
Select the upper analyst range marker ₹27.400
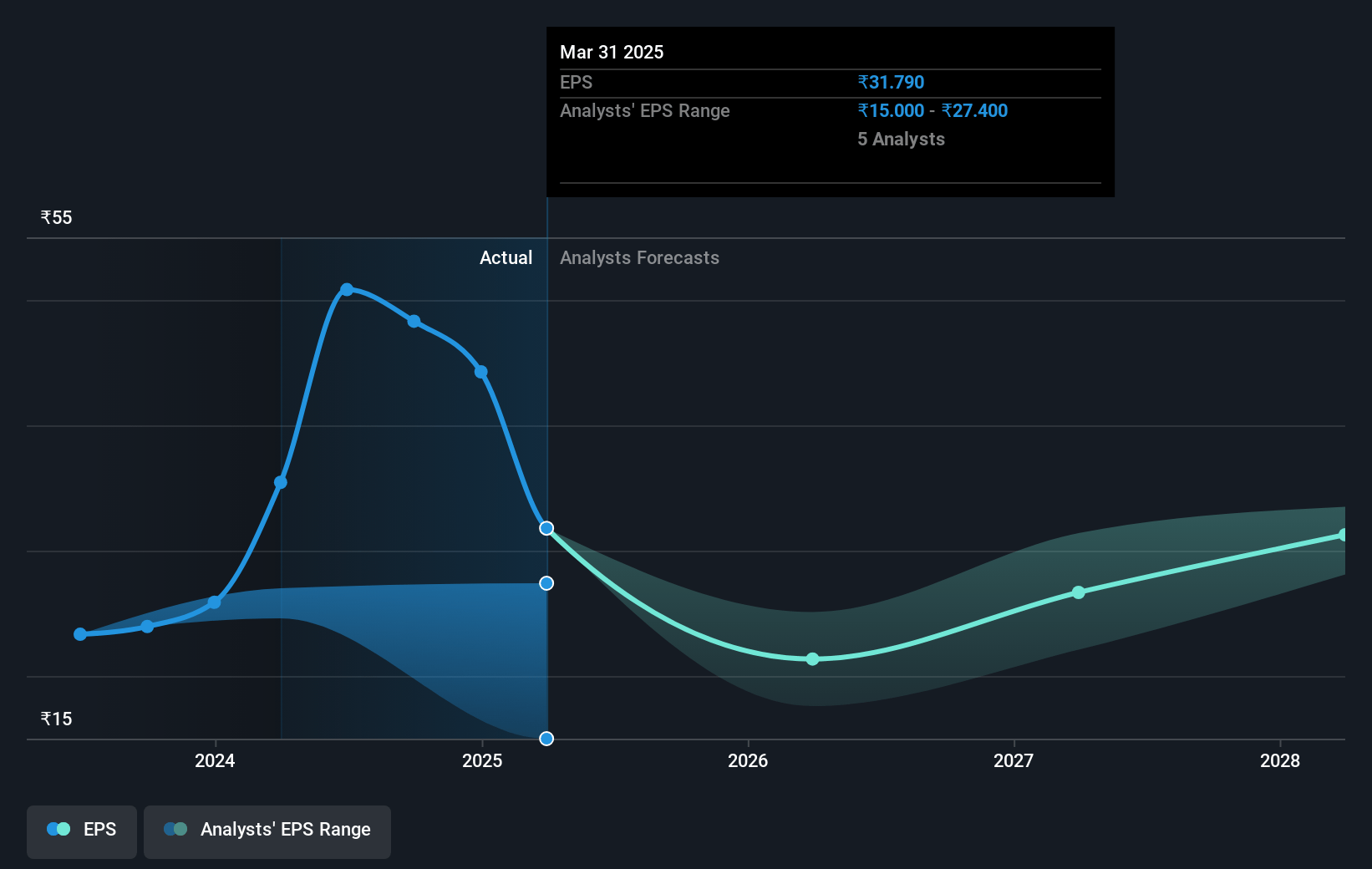tap(546, 583)
